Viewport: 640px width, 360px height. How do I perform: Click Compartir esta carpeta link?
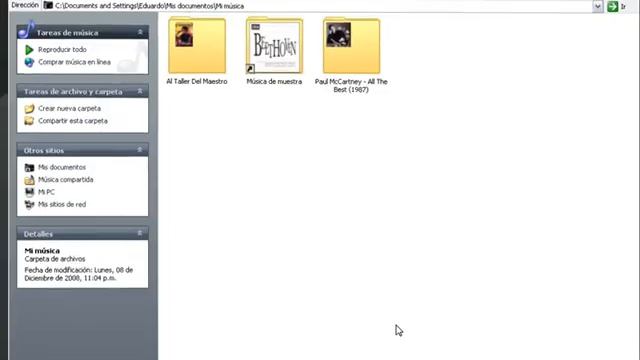(73, 121)
